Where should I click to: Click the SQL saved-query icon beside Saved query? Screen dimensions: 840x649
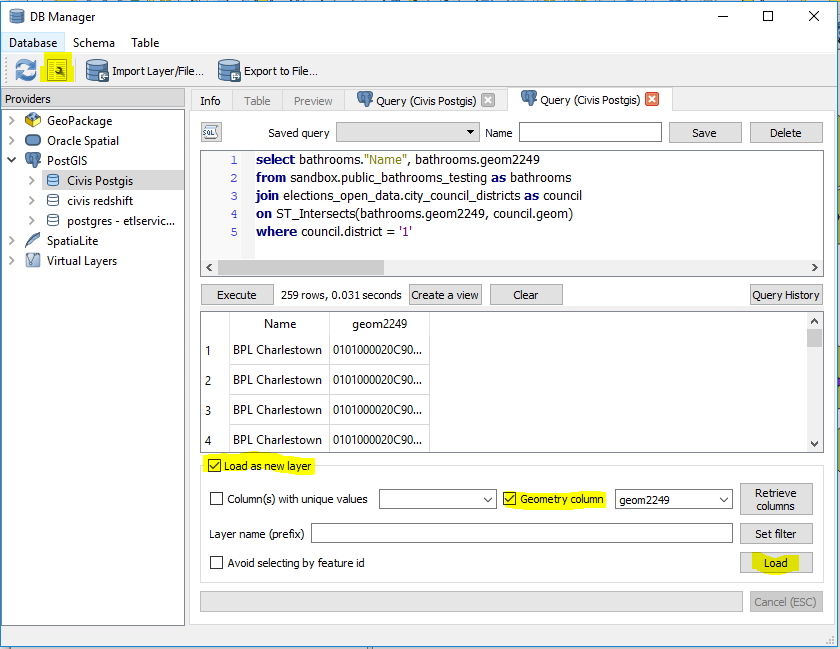point(210,131)
